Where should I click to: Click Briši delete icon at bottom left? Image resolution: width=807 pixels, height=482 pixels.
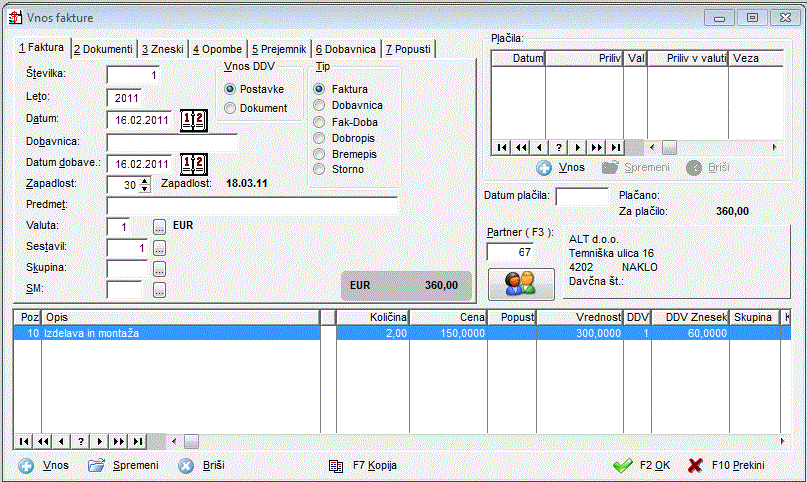[x=186, y=465]
